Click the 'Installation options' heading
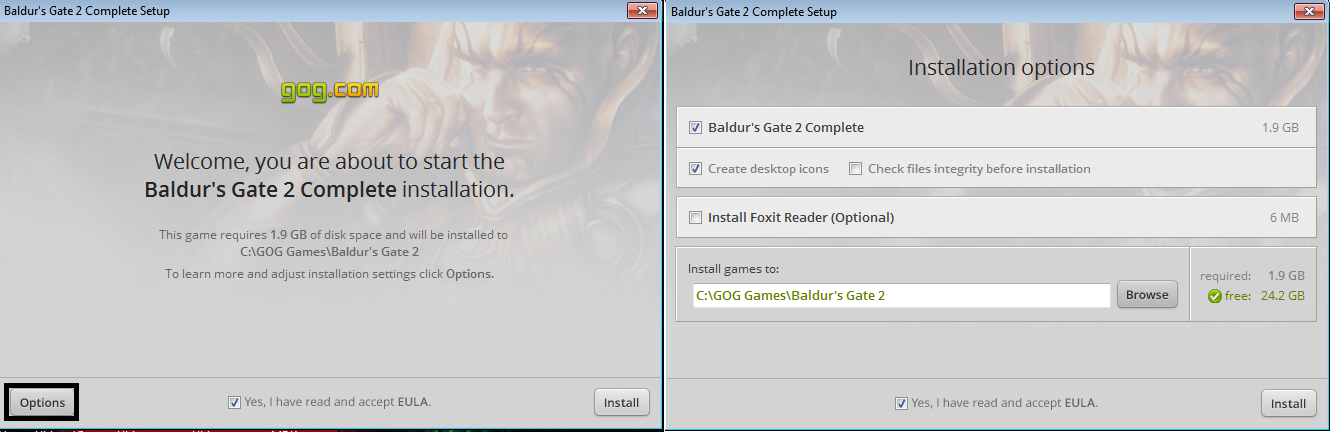Image resolution: width=1332 pixels, height=434 pixels. (1001, 68)
